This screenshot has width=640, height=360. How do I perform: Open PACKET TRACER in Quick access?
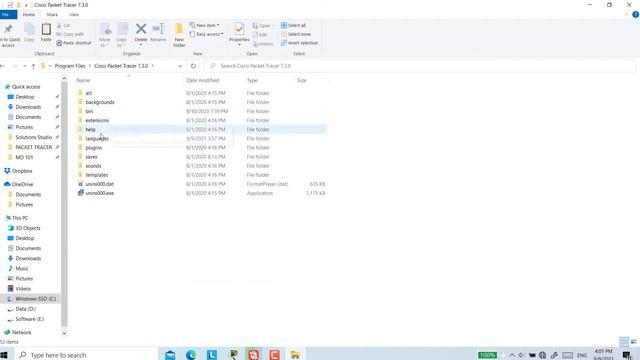[33, 147]
